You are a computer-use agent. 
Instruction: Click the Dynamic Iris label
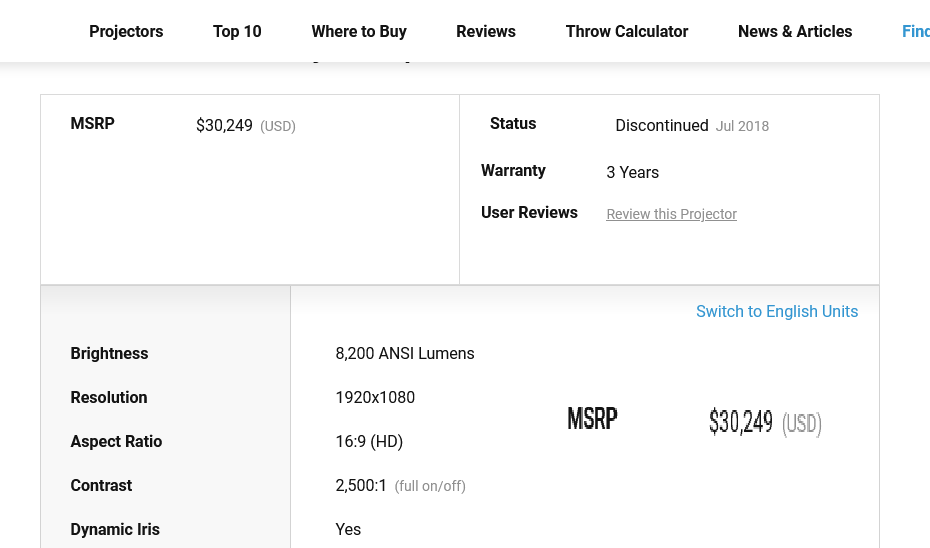click(x=115, y=529)
